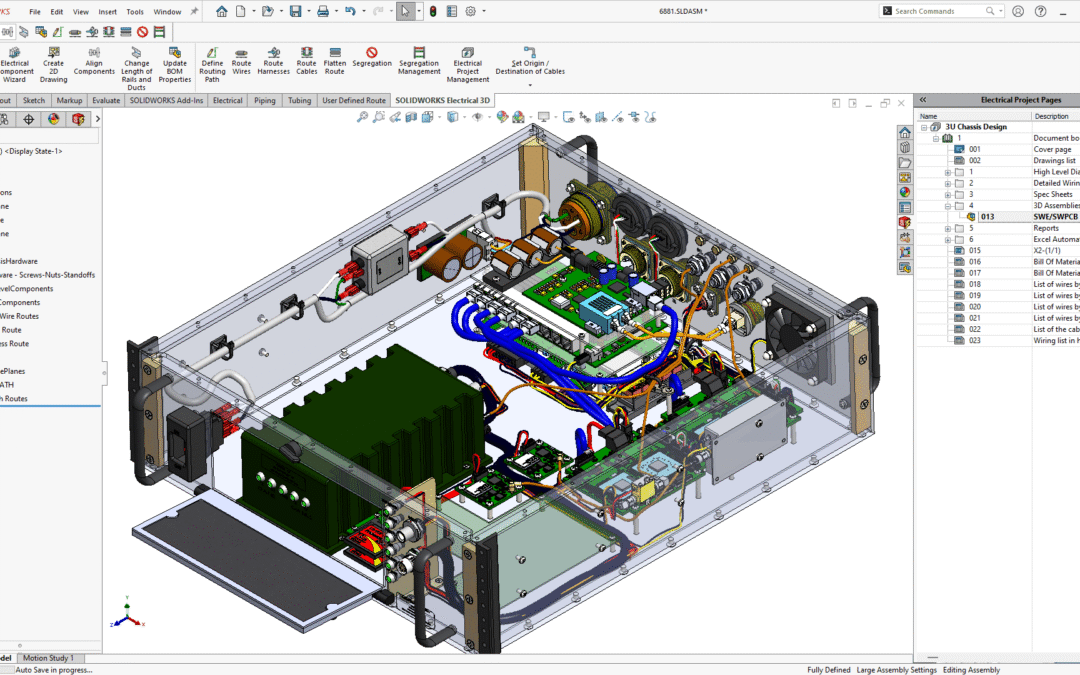Screen dimensions: 1080x675
Task: Select the SWE/SWPCB drawing 013 in the tree
Action: pos(986,217)
